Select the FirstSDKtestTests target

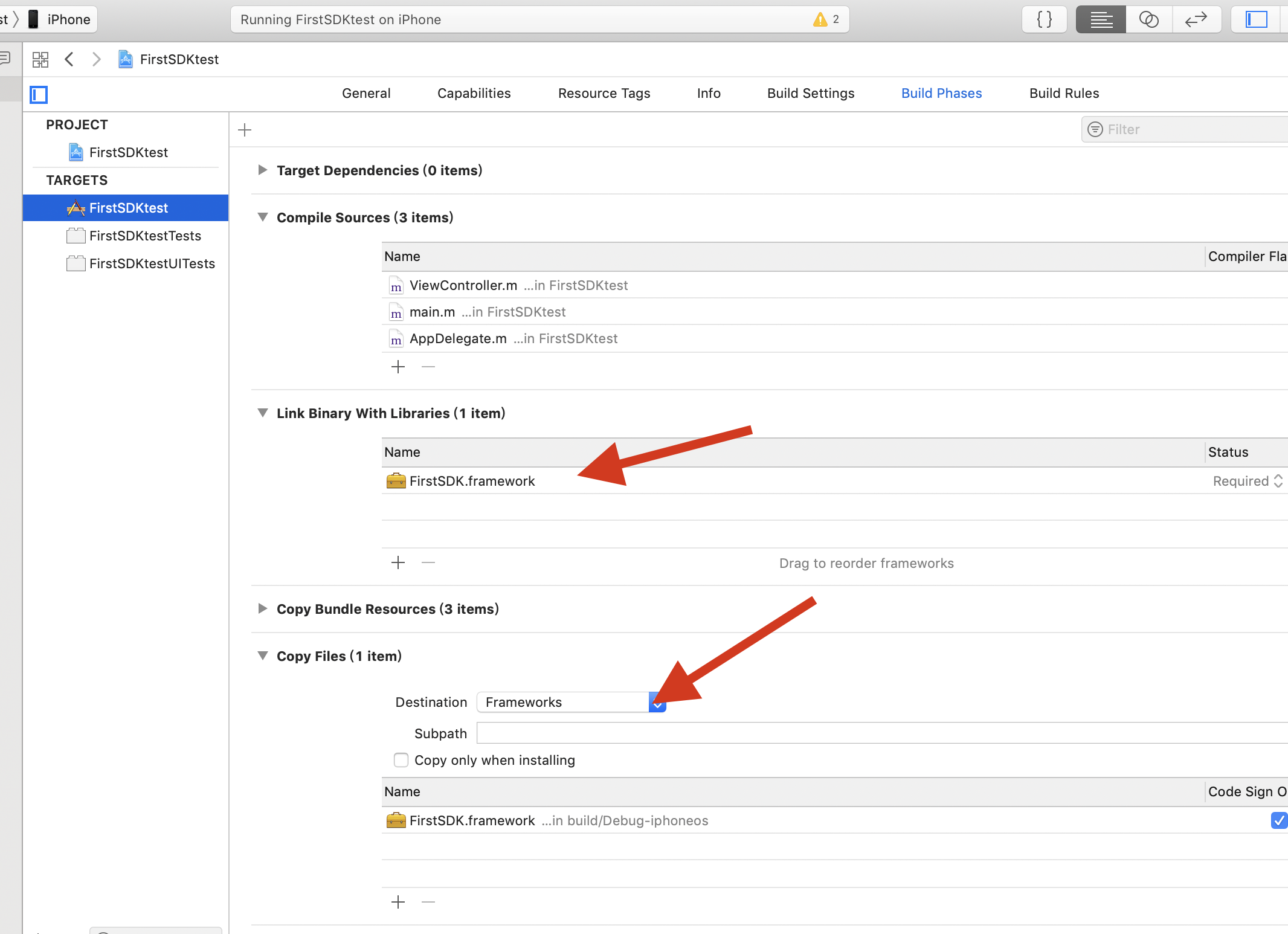pos(145,236)
